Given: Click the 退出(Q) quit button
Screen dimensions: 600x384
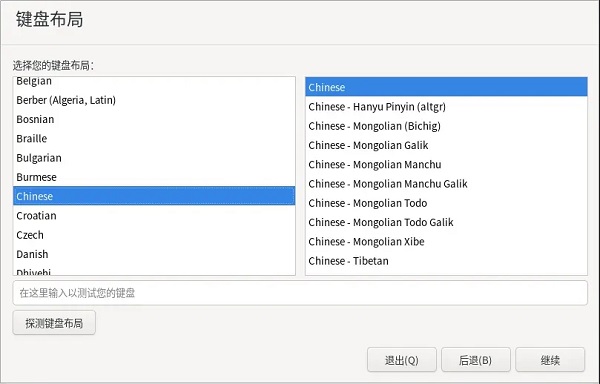Looking at the screenshot, I should click(402, 360).
